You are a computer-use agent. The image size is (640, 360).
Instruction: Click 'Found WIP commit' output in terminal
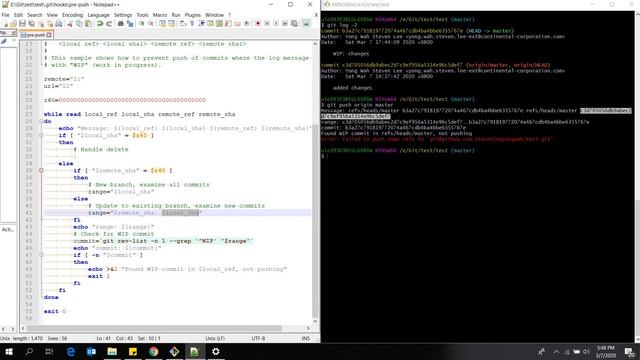[x=396, y=133]
